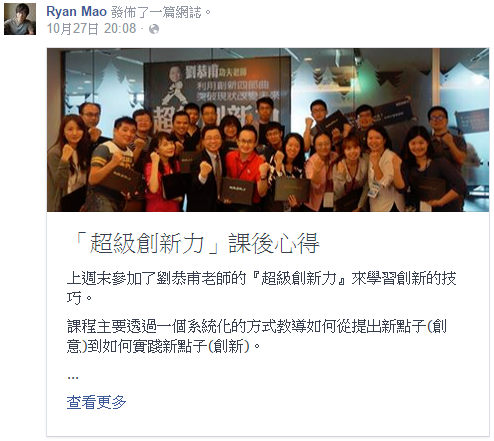Open Ryan Mao's profile picture

[x=20, y=19]
